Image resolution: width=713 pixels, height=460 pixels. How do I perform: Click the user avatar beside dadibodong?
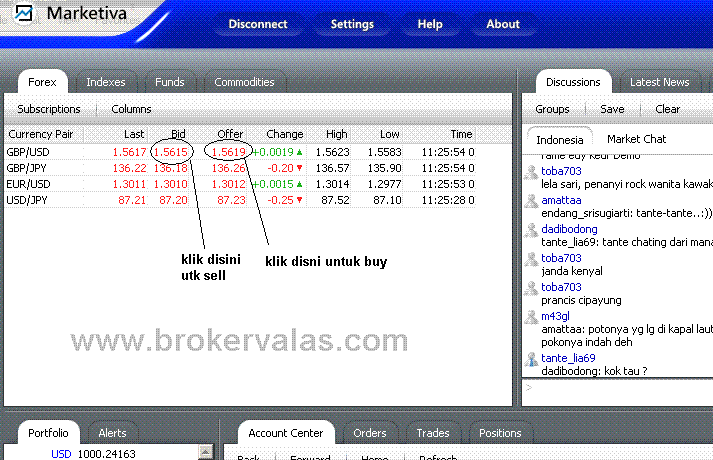[x=531, y=229]
